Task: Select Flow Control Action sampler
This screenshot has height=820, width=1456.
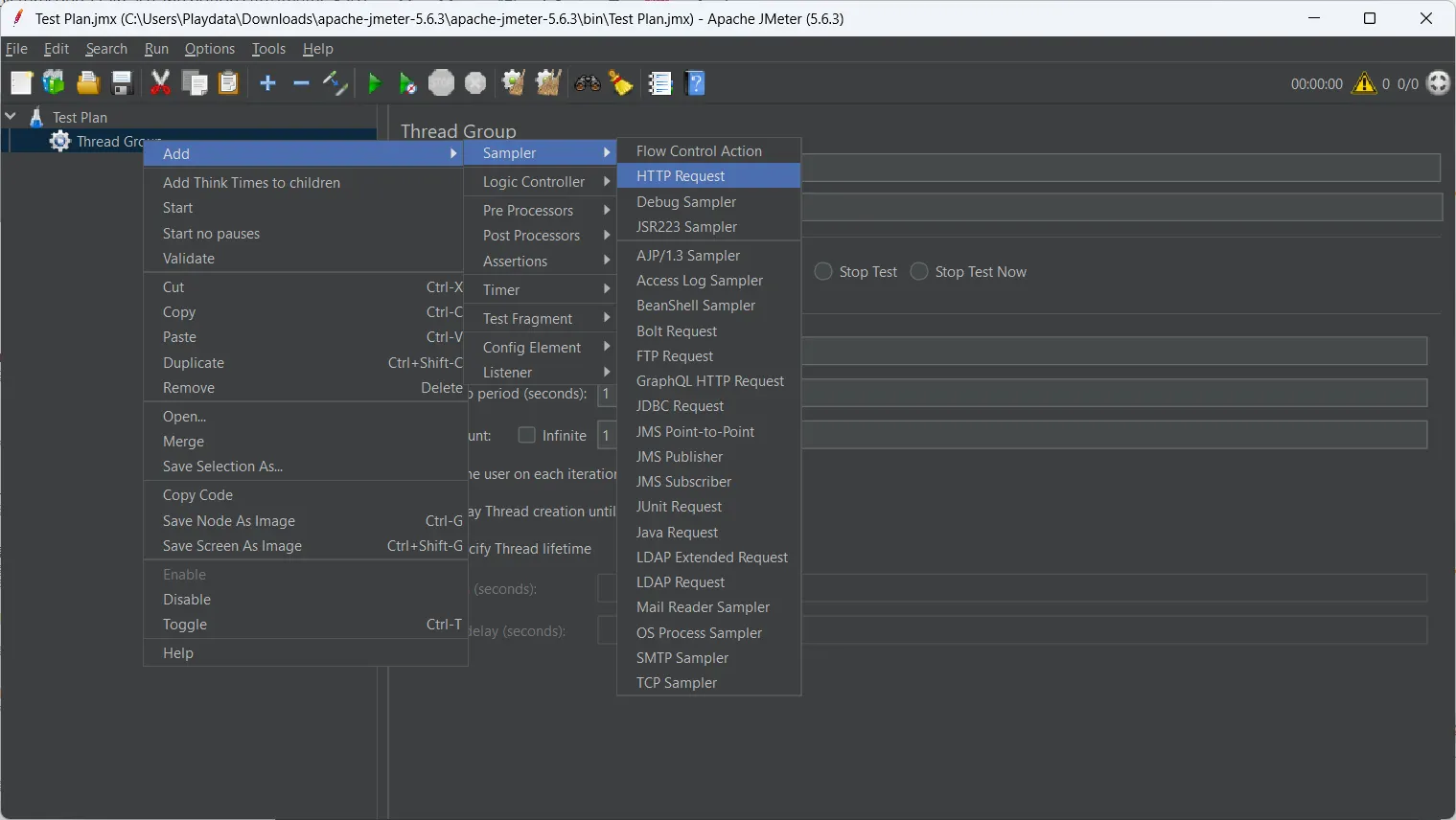Action: (x=709, y=151)
